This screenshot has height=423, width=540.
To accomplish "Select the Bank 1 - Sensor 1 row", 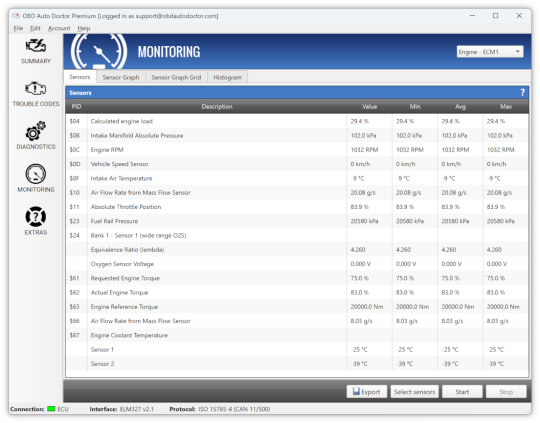I will 297,235.
